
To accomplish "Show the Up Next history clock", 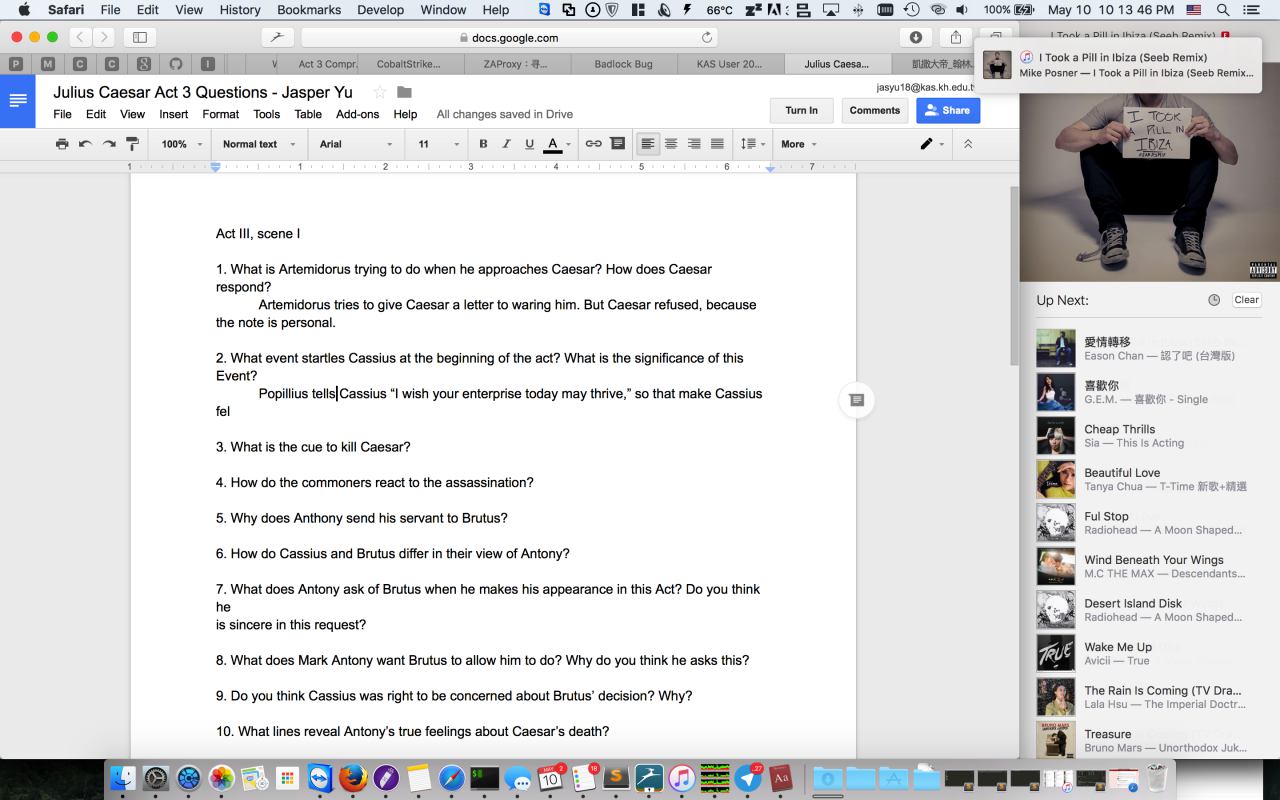I will (1214, 300).
